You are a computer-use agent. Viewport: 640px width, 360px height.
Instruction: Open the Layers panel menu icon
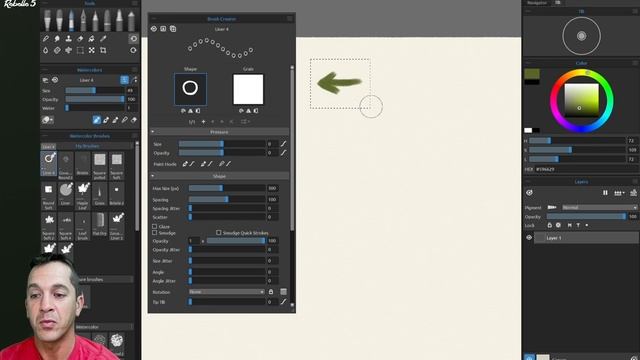pos(635,182)
